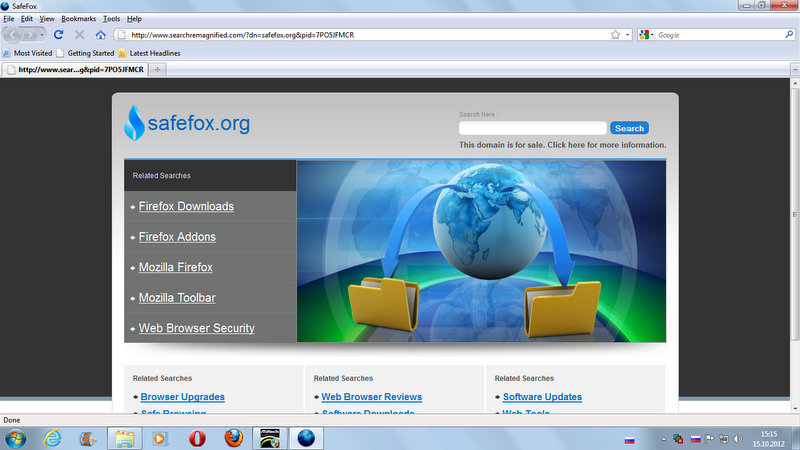Viewport: 800px width, 450px height.
Task: Click the Russian flag language indicator
Action: [x=695, y=439]
